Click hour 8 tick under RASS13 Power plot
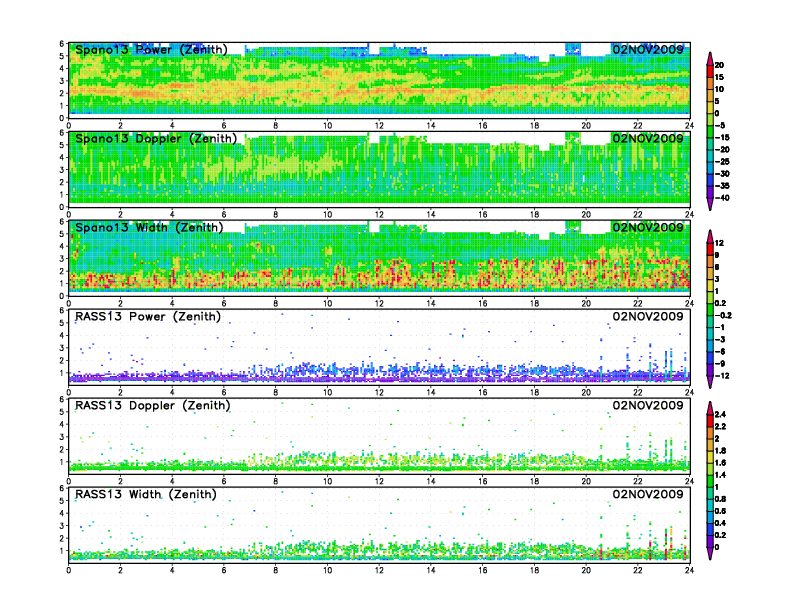The width and height of the screenshot is (792, 612). point(276,392)
